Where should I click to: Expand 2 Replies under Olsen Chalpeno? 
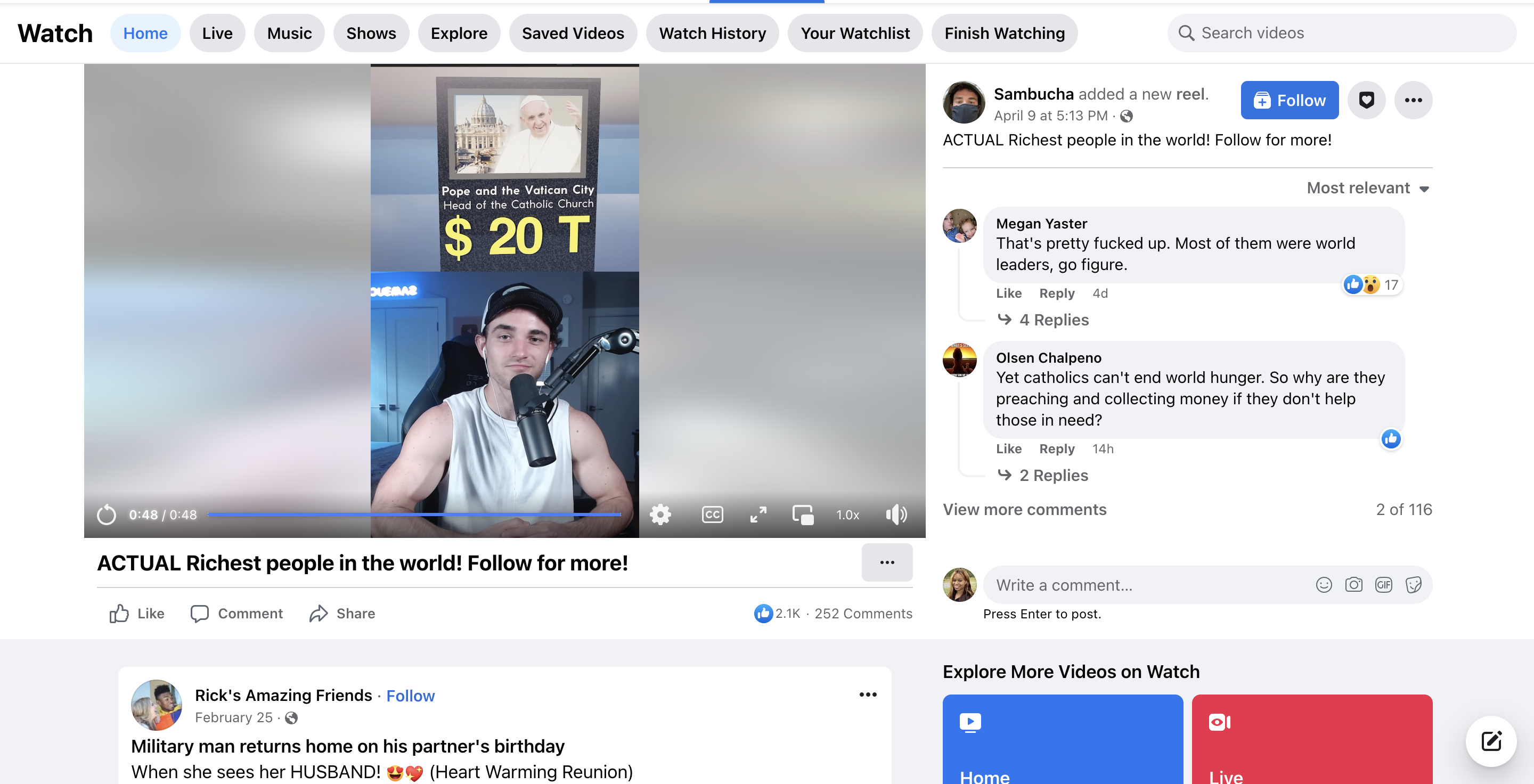(x=1053, y=475)
